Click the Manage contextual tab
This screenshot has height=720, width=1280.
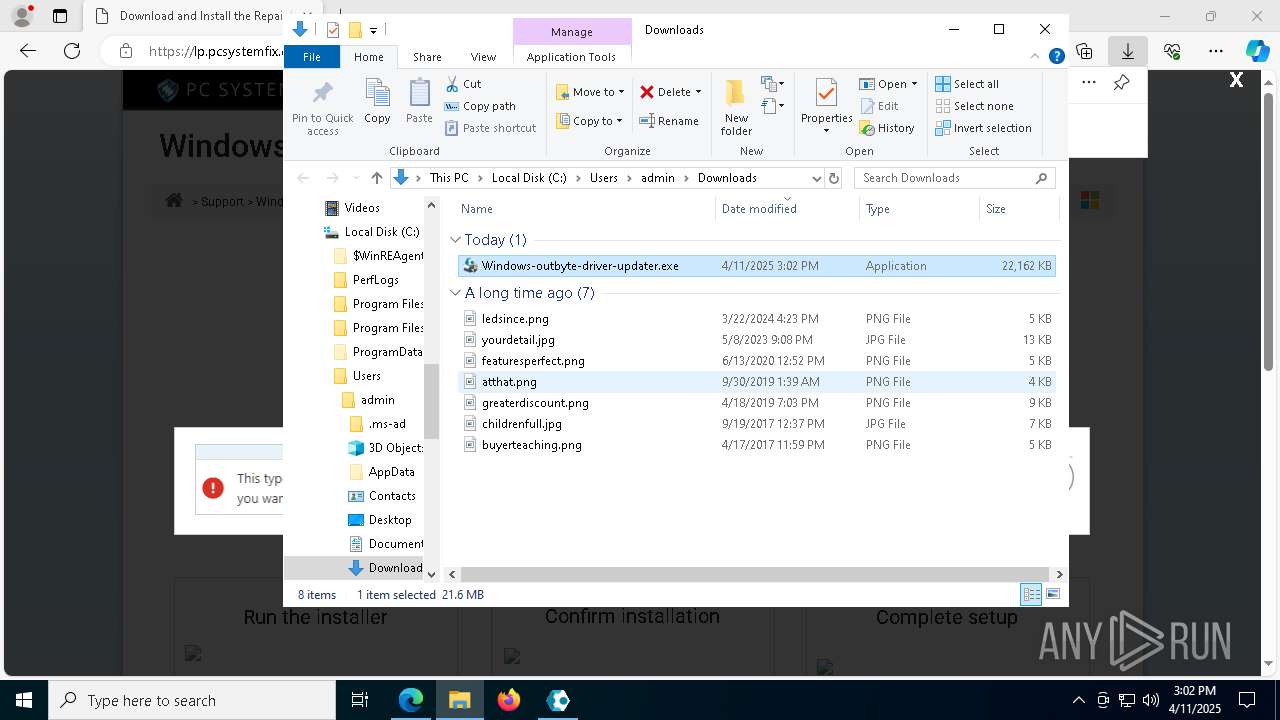point(572,32)
